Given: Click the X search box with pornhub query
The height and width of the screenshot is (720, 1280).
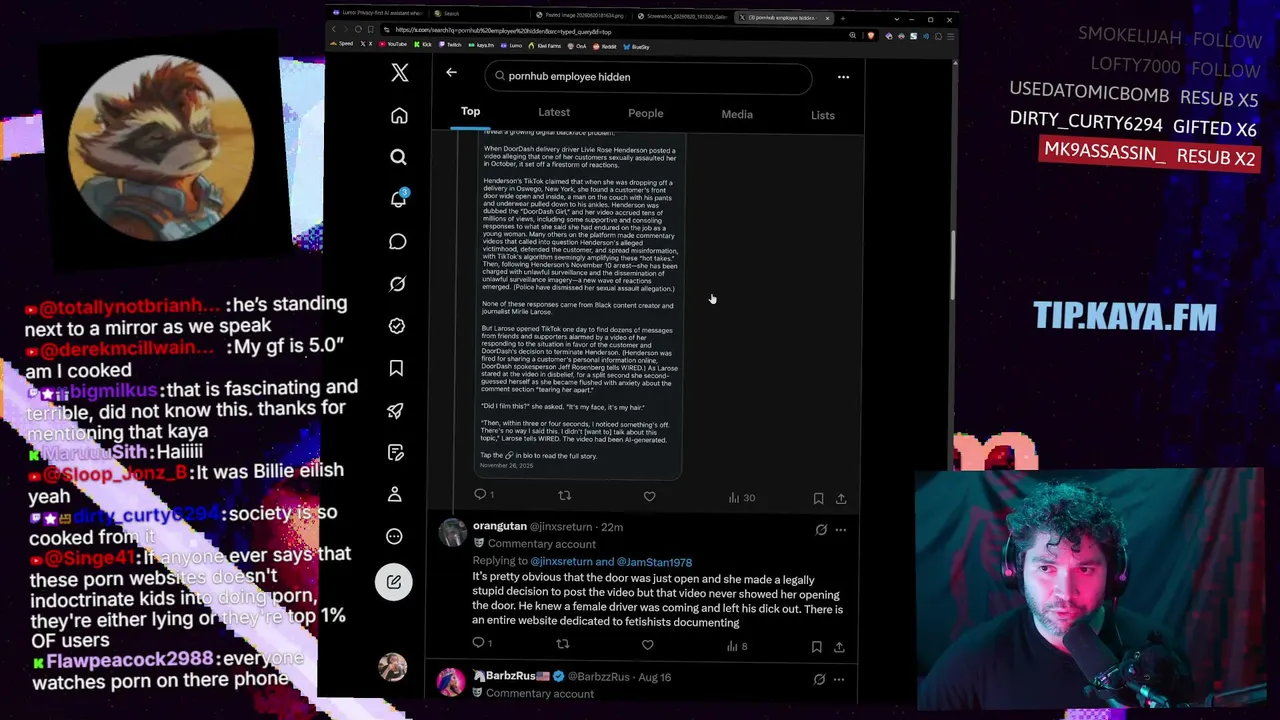Looking at the screenshot, I should coord(648,77).
